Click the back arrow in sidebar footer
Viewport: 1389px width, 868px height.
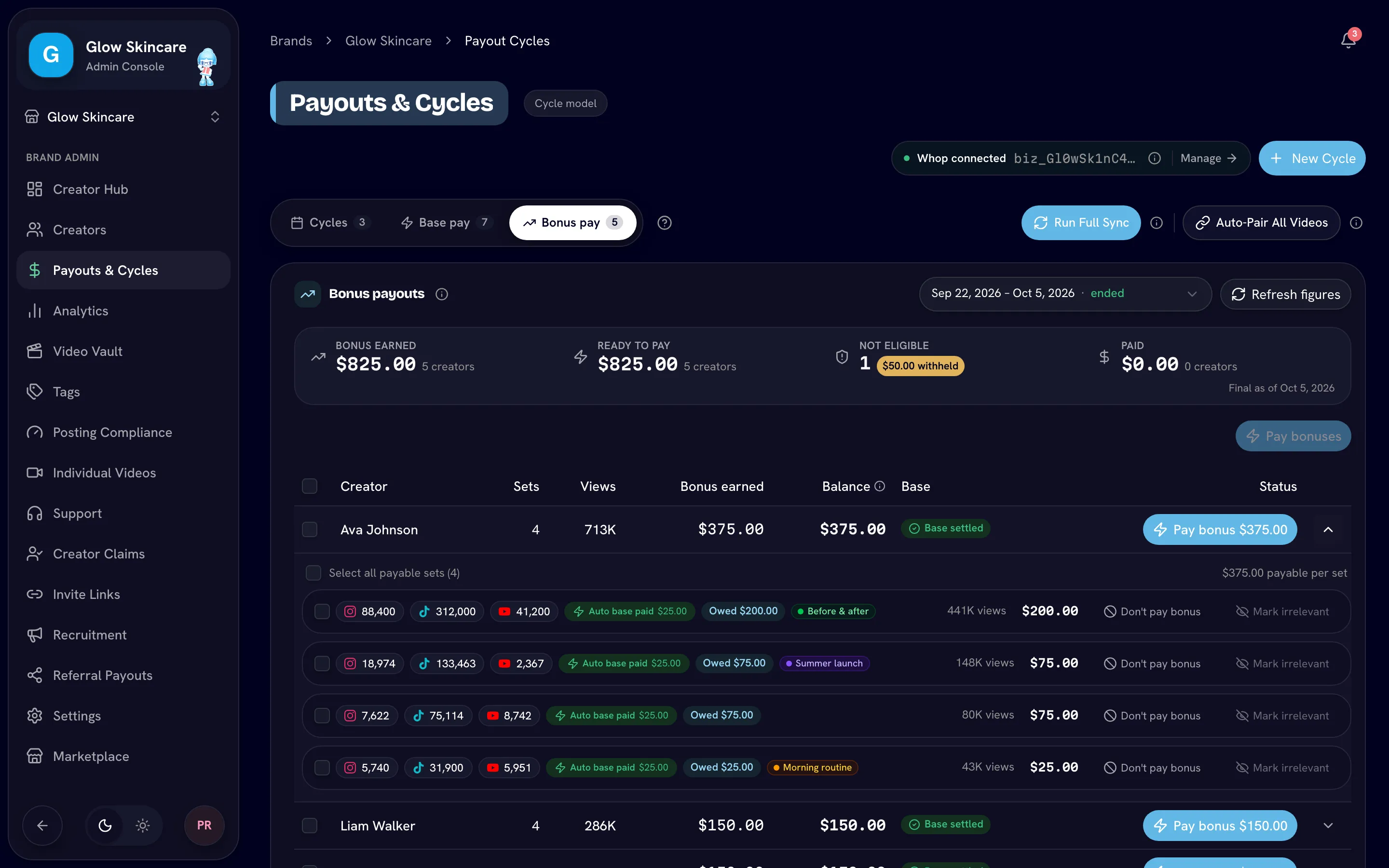point(42,826)
